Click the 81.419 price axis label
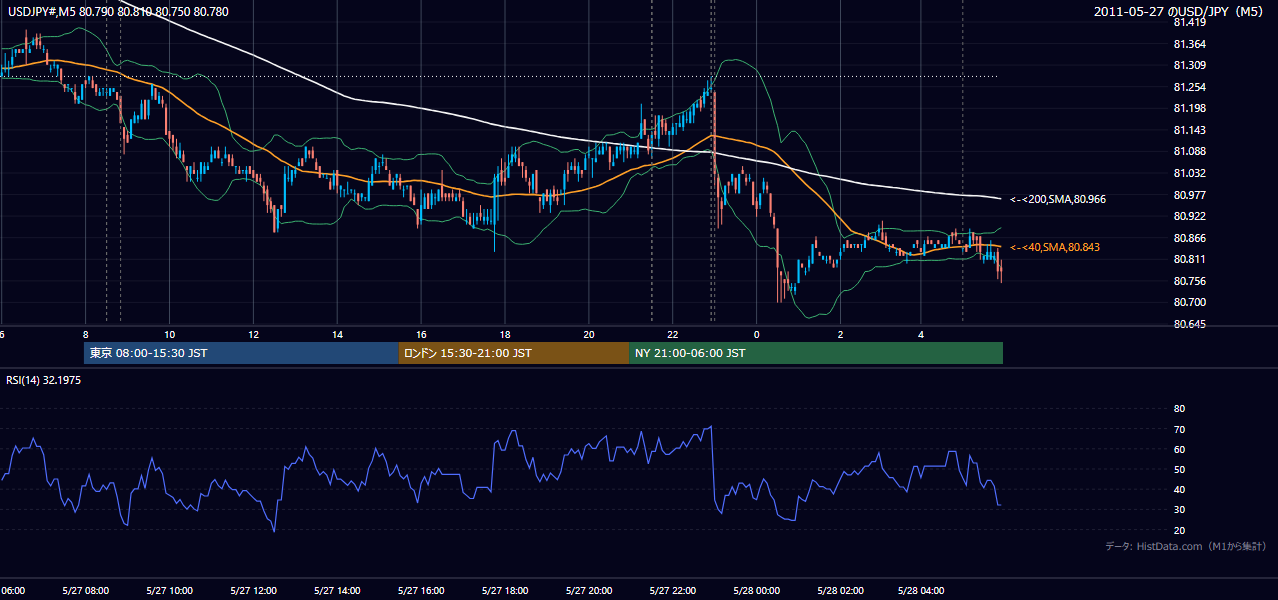1278x600 pixels. 1190,22
